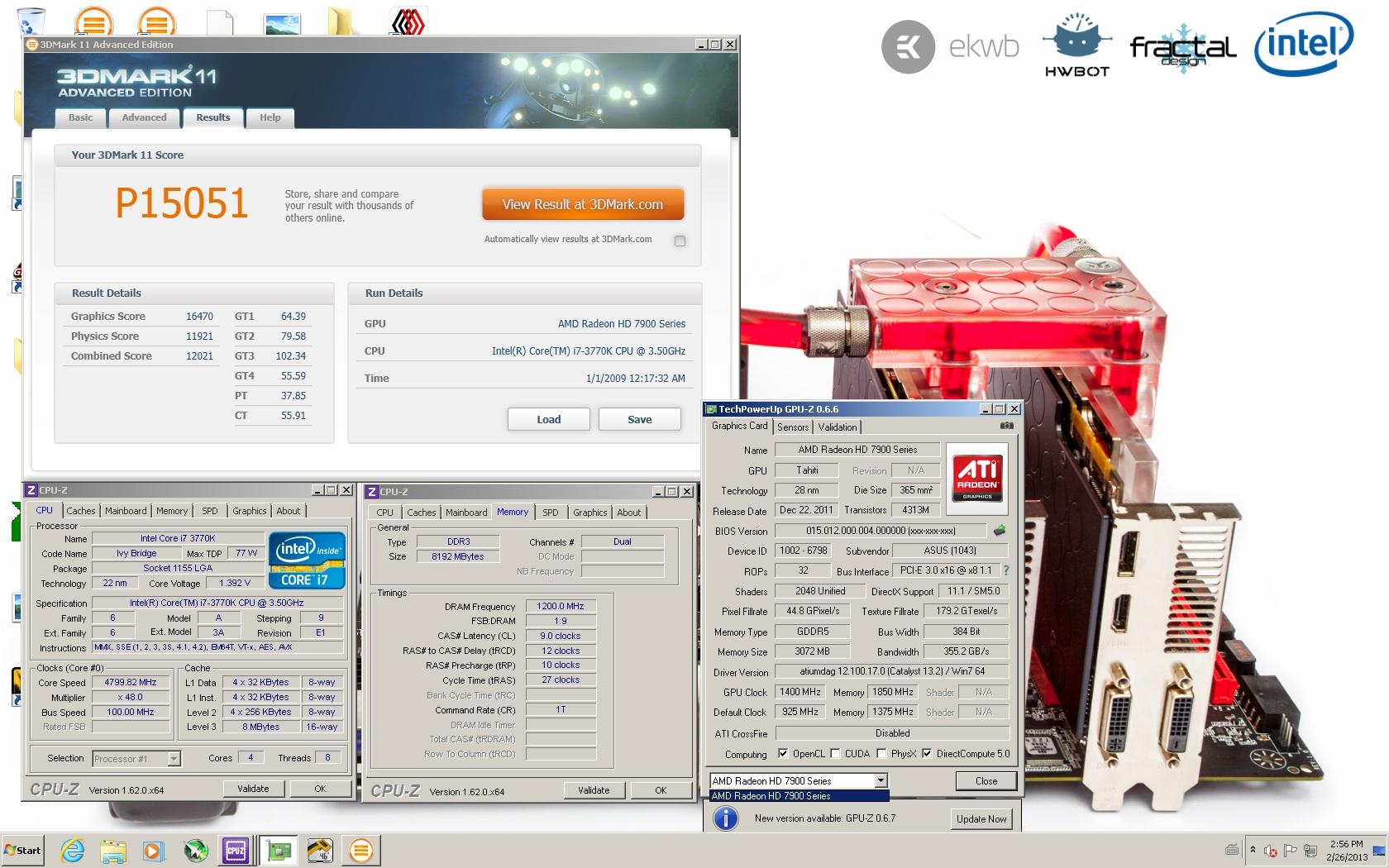Click the Save button in Run Details
The height and width of the screenshot is (868, 1389).
pos(639,419)
